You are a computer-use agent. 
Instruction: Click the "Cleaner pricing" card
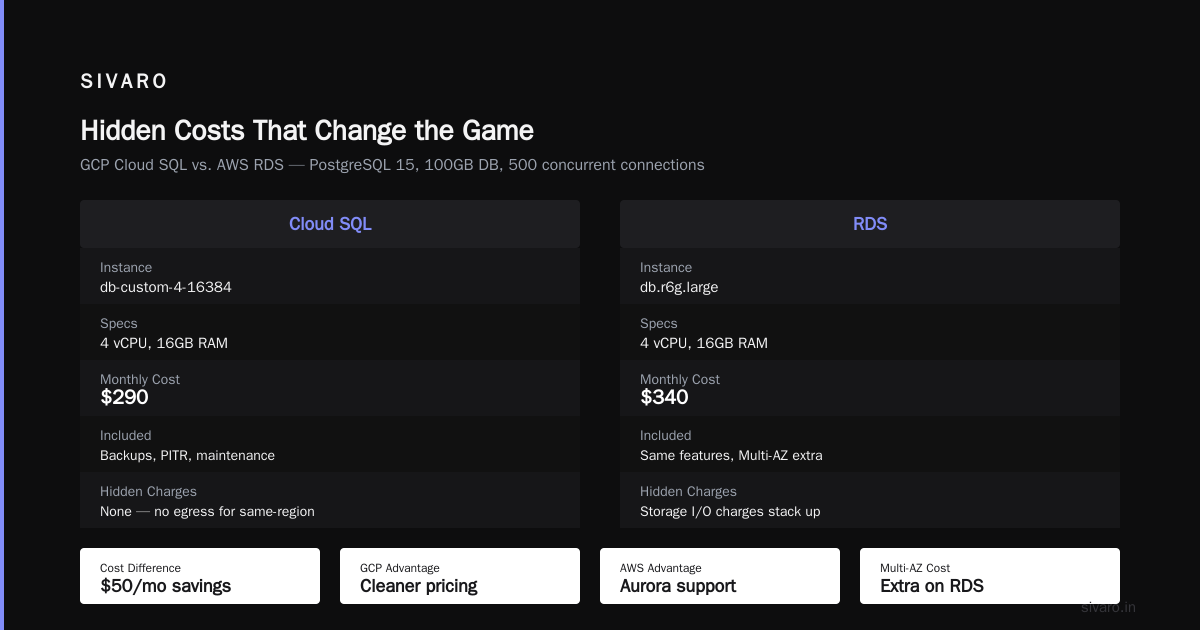pos(460,576)
